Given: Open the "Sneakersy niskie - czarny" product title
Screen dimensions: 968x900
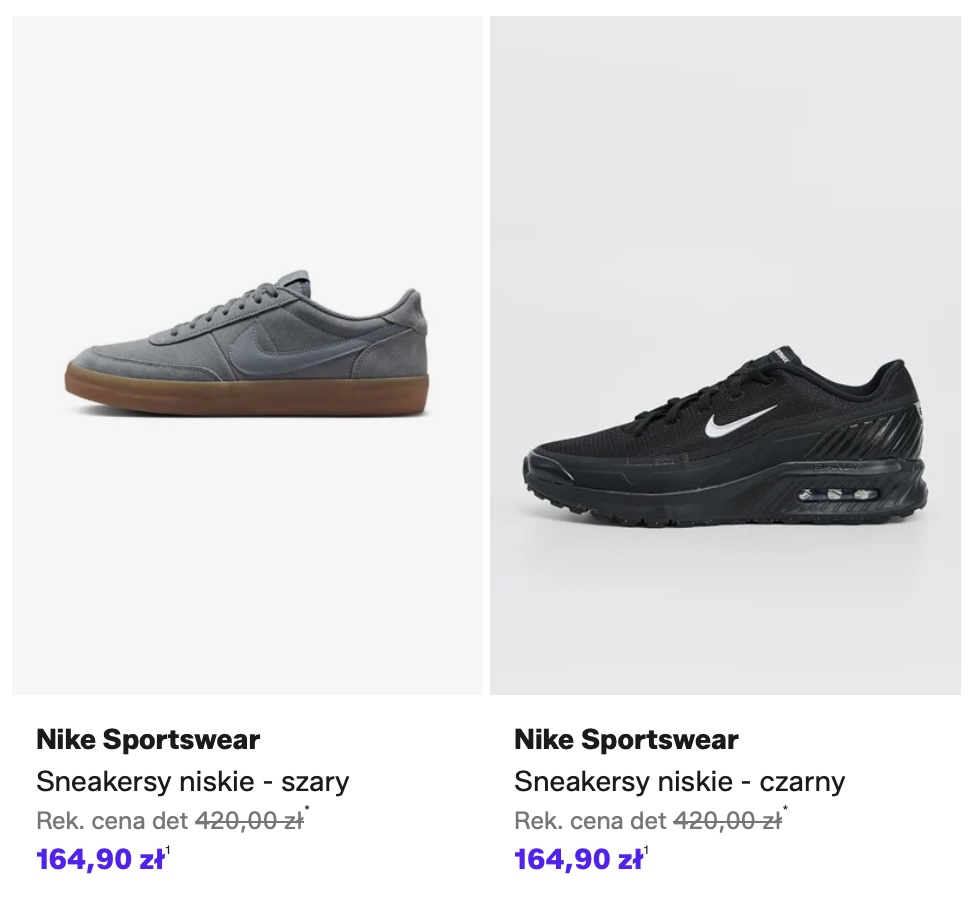Looking at the screenshot, I should point(680,781).
